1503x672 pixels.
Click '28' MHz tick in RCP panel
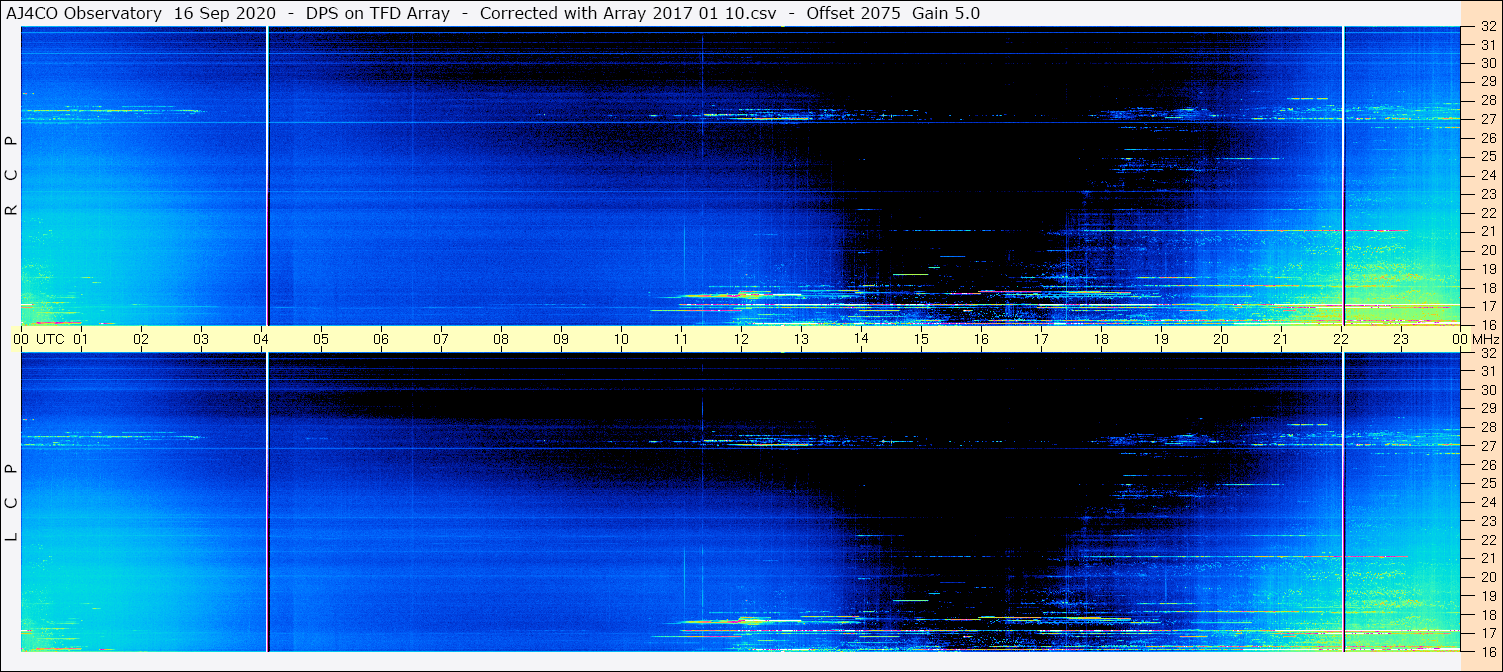click(x=1488, y=100)
